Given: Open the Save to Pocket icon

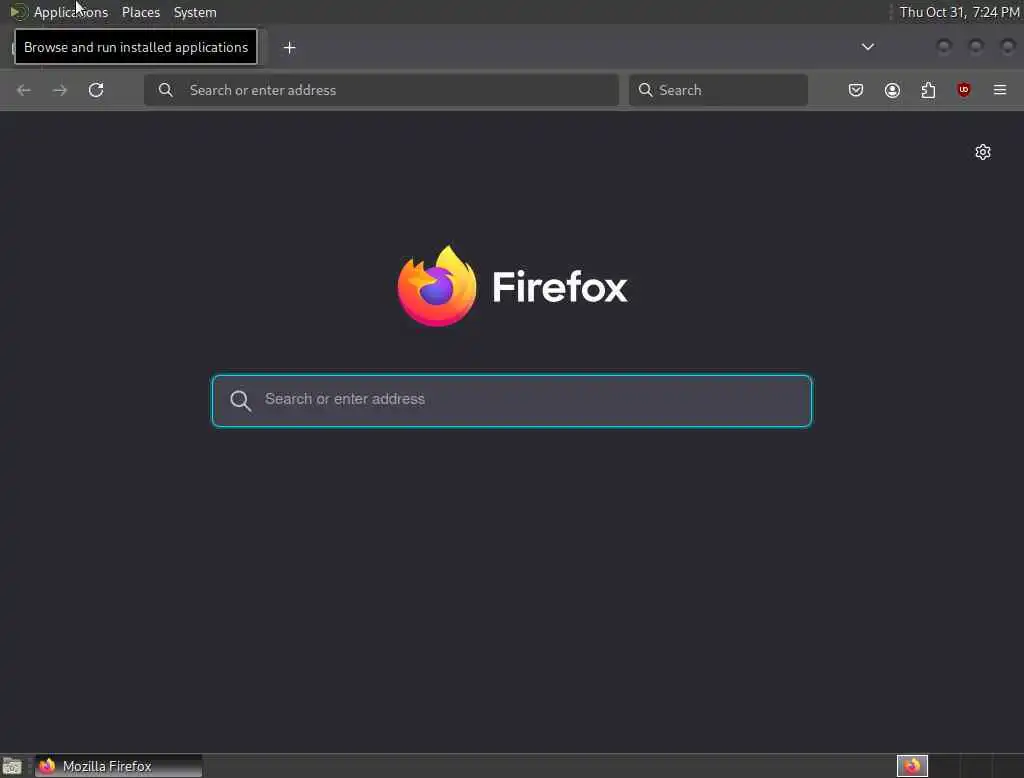Looking at the screenshot, I should (856, 90).
